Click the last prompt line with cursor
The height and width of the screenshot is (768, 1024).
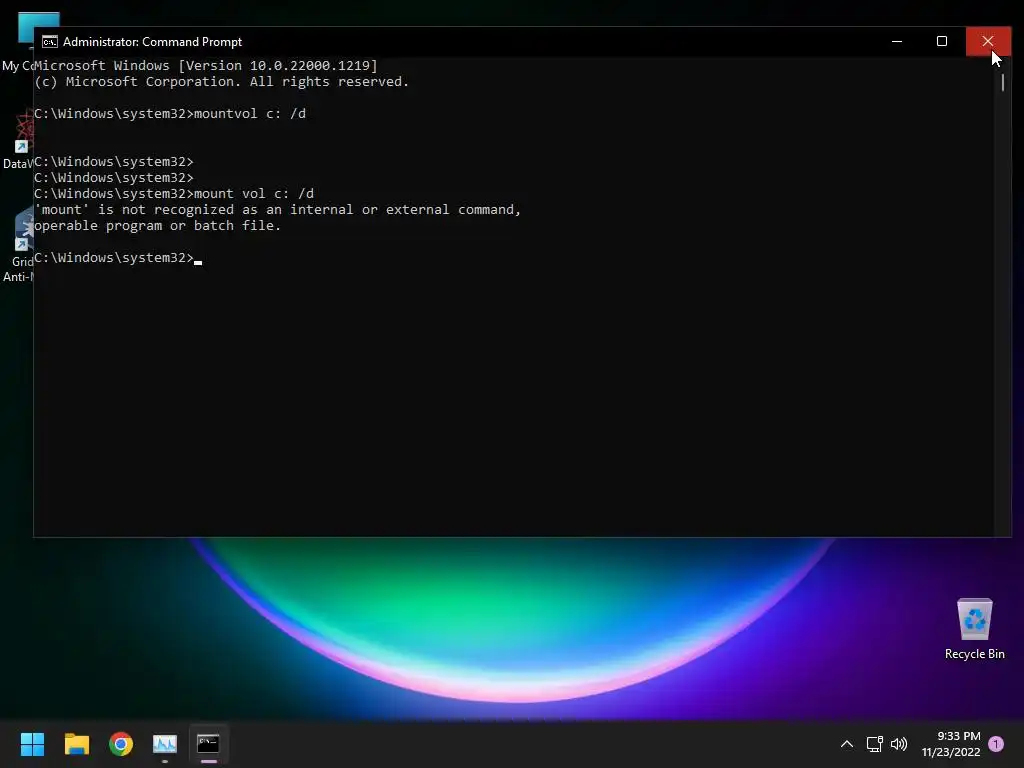[x=118, y=257]
